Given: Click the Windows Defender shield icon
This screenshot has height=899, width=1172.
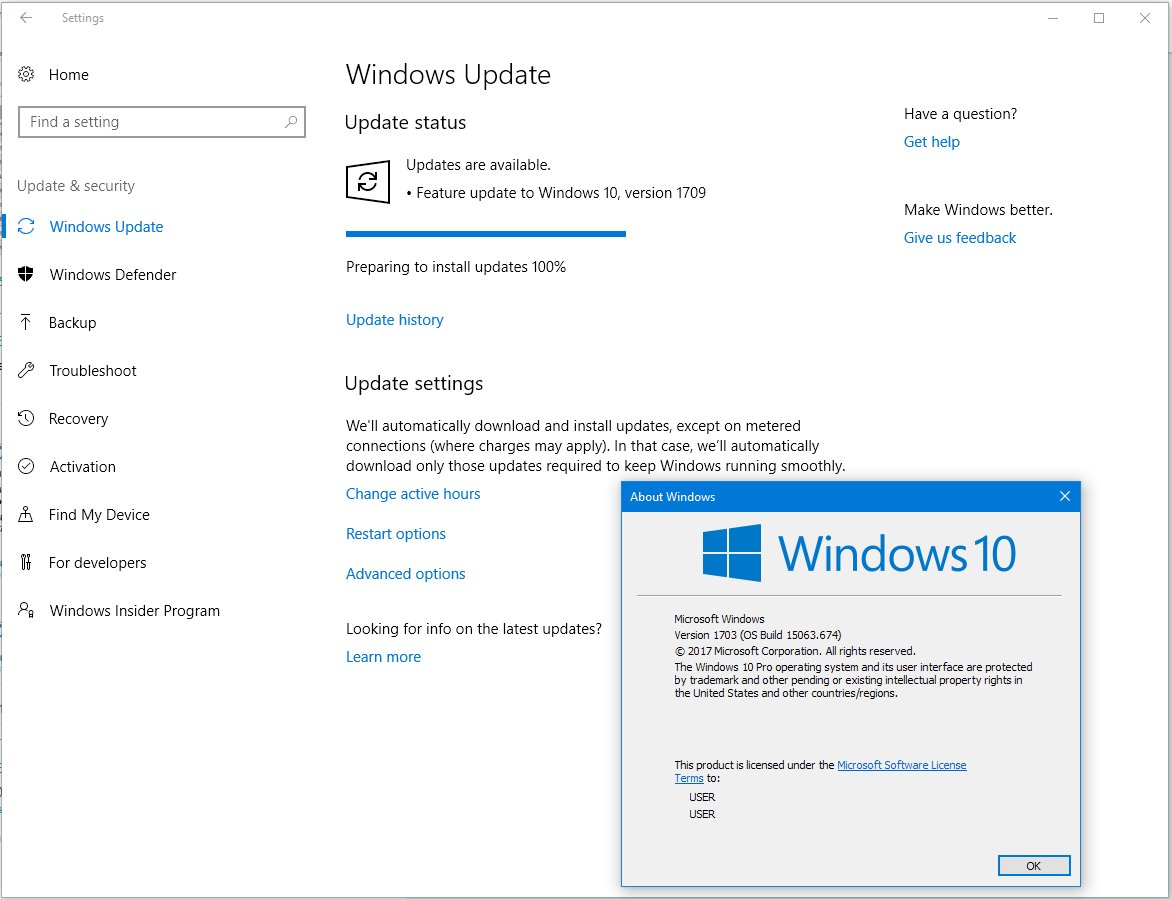Looking at the screenshot, I should [28, 274].
